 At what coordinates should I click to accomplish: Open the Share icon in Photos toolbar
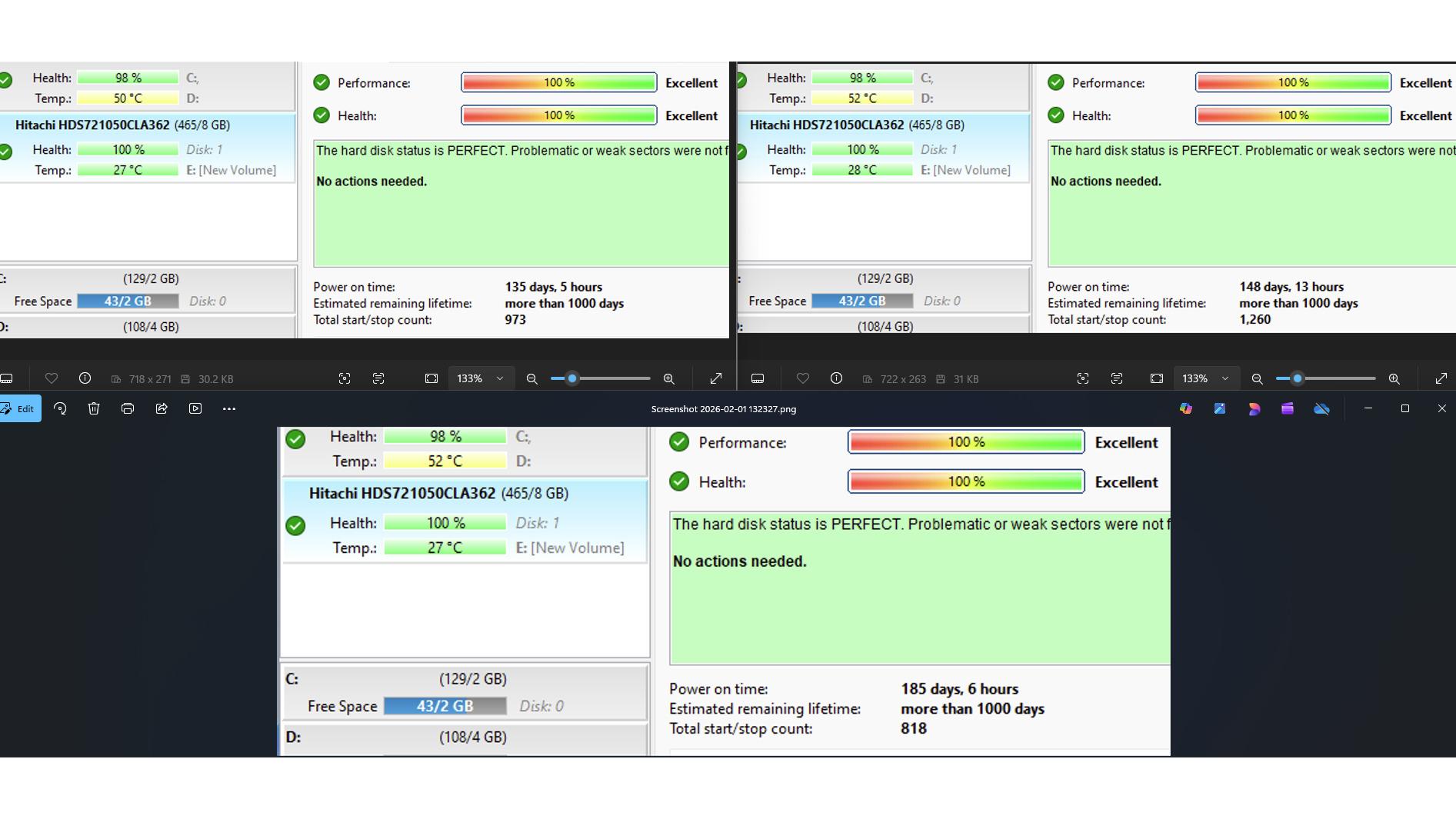tap(162, 409)
